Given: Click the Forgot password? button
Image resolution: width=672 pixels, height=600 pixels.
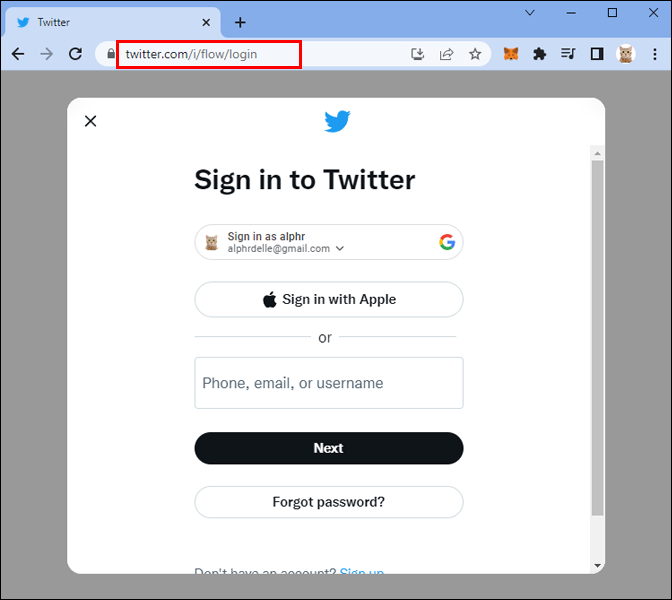Looking at the screenshot, I should click(x=329, y=502).
